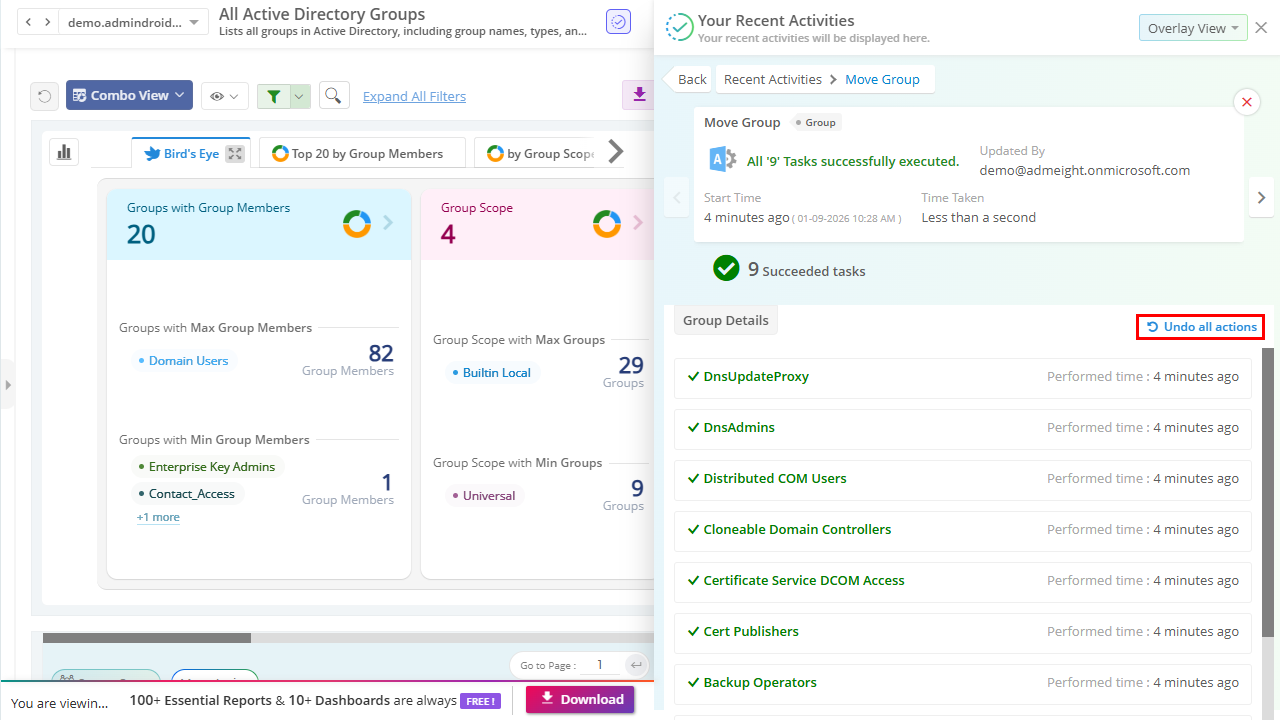Toggle the green filter button
The height and width of the screenshot is (720, 1280).
[x=273, y=96]
